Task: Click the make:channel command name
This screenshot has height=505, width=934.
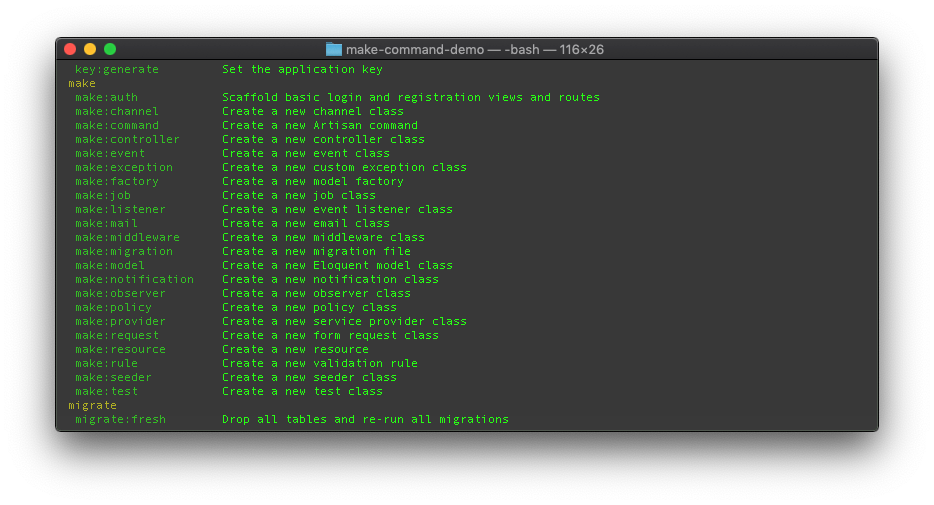Action: (x=117, y=111)
